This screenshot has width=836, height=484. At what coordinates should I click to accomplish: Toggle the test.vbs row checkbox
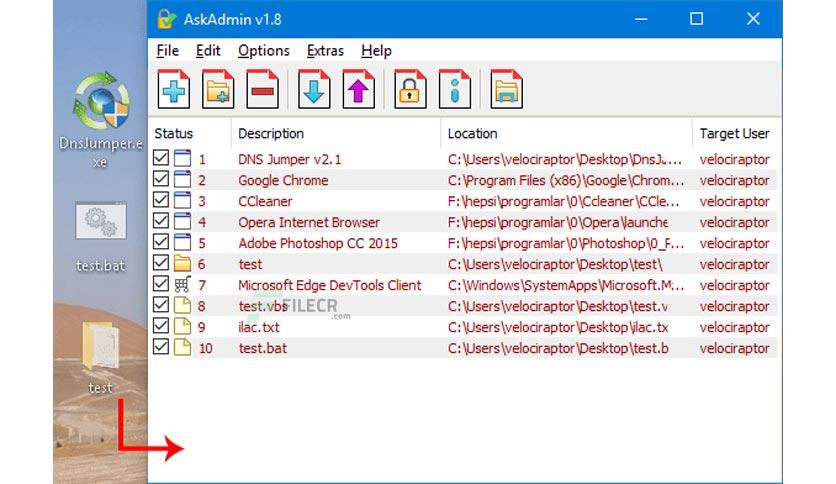point(160,305)
